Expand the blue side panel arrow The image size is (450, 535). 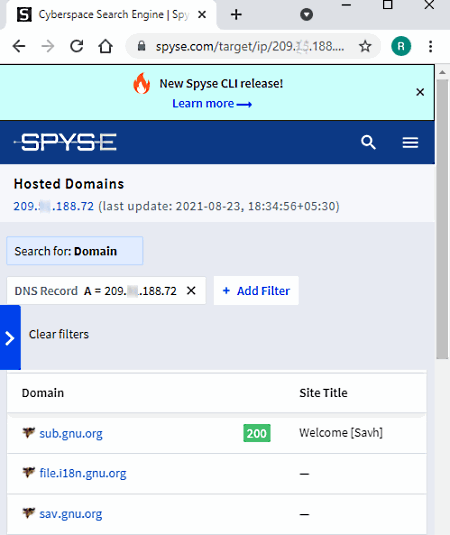click(x=10, y=338)
